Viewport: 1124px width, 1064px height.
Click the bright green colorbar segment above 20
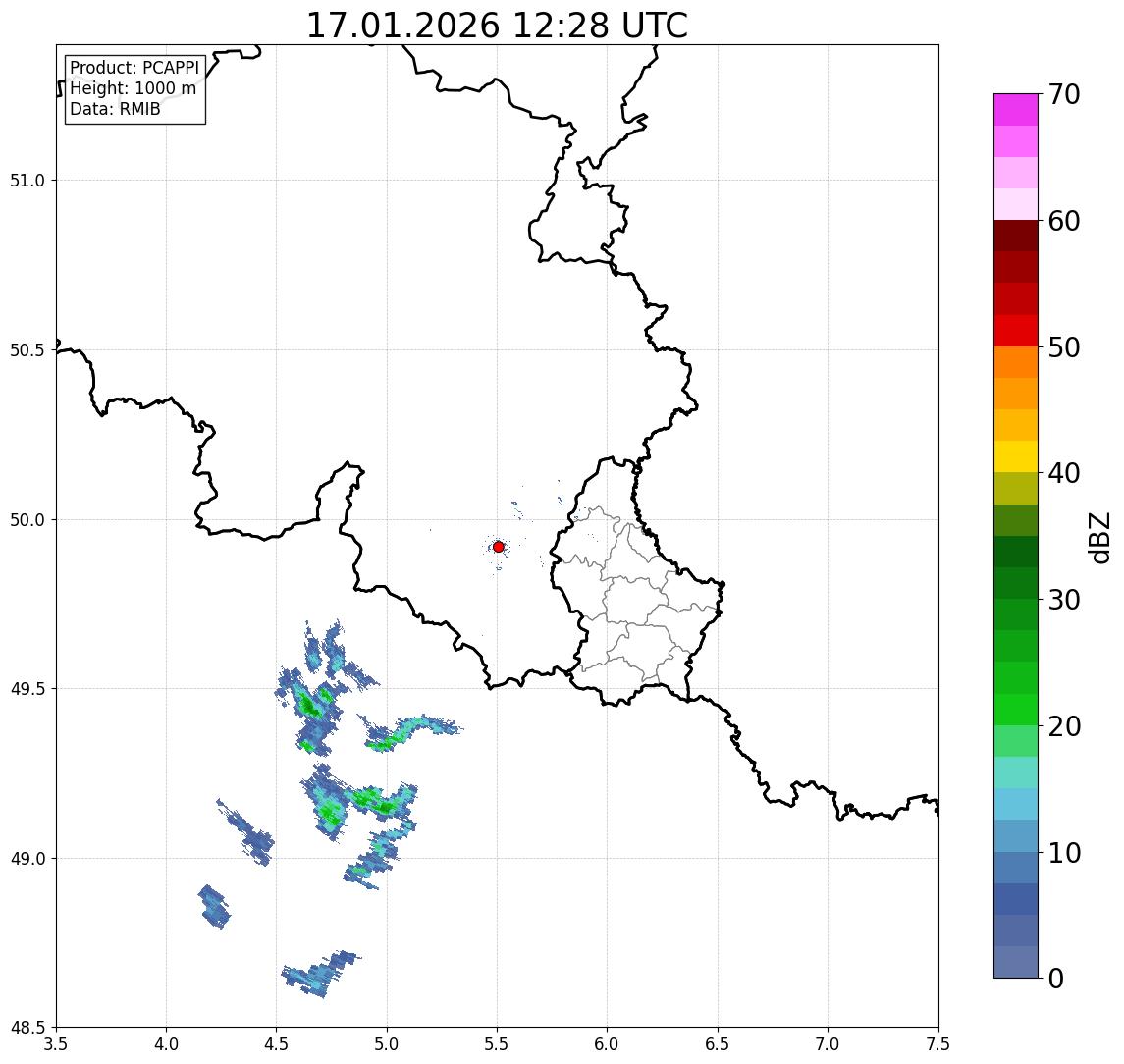pos(1016,710)
